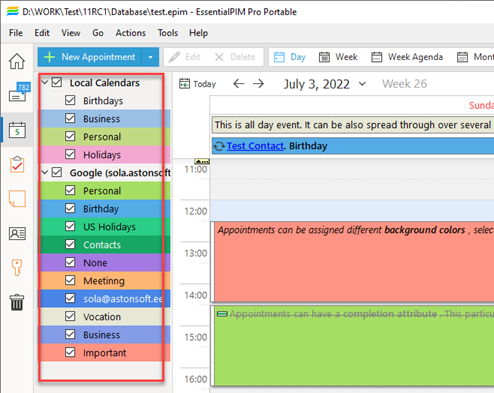Open the Notes module sticky note icon

(x=17, y=199)
